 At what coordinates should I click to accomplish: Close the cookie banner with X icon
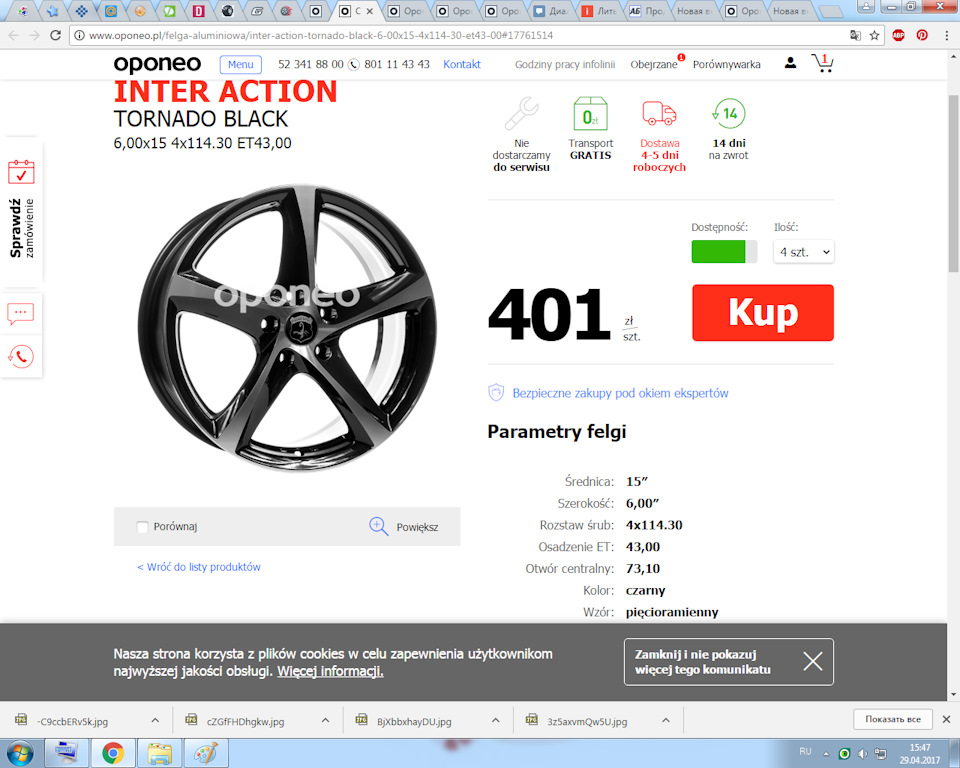[813, 661]
